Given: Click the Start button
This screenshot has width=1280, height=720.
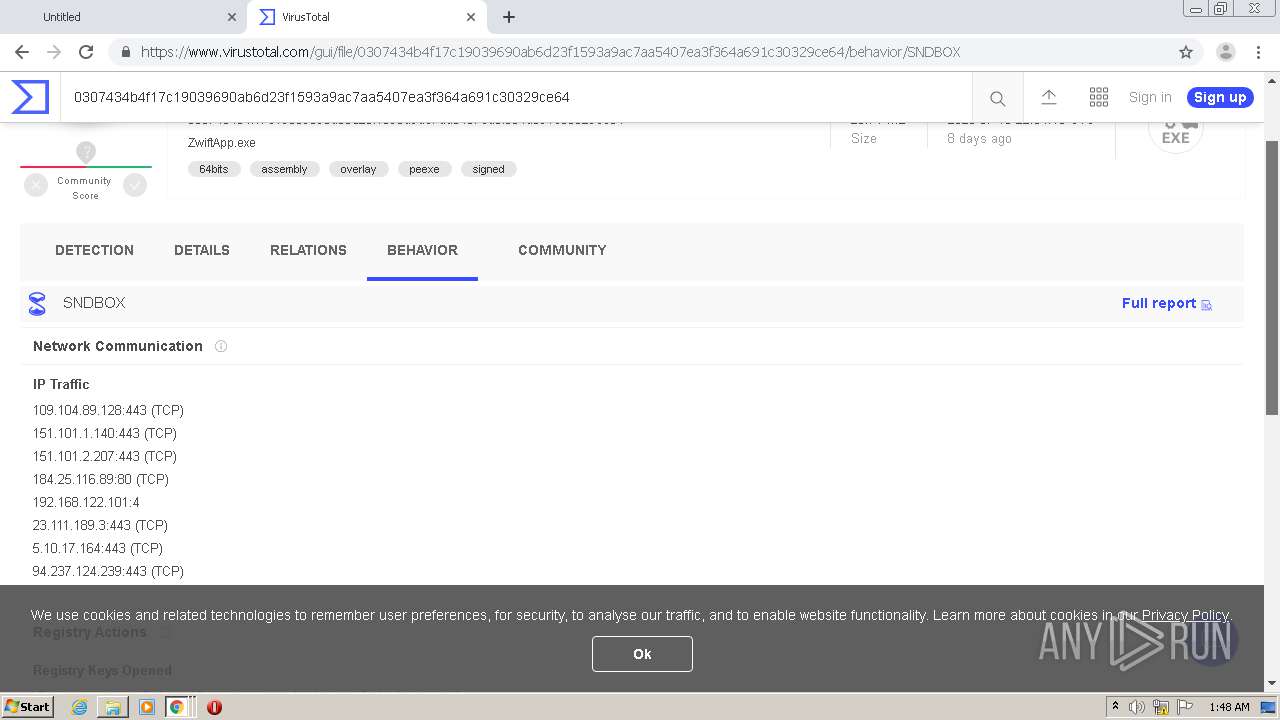Looking at the screenshot, I should tap(27, 707).
